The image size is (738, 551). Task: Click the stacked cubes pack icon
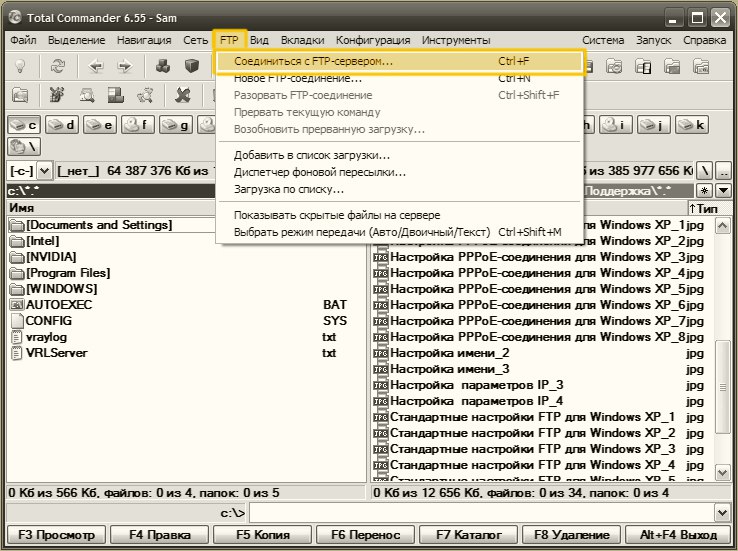163,66
